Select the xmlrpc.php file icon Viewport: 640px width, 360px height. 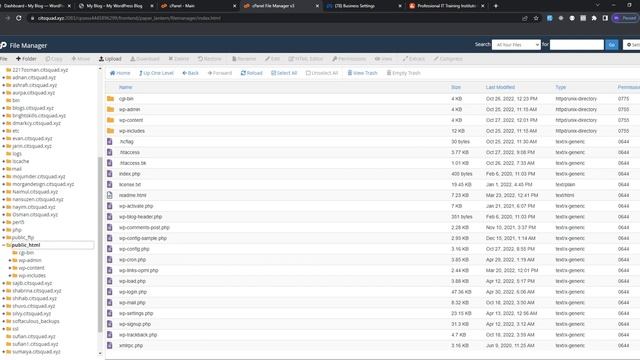pos(110,345)
